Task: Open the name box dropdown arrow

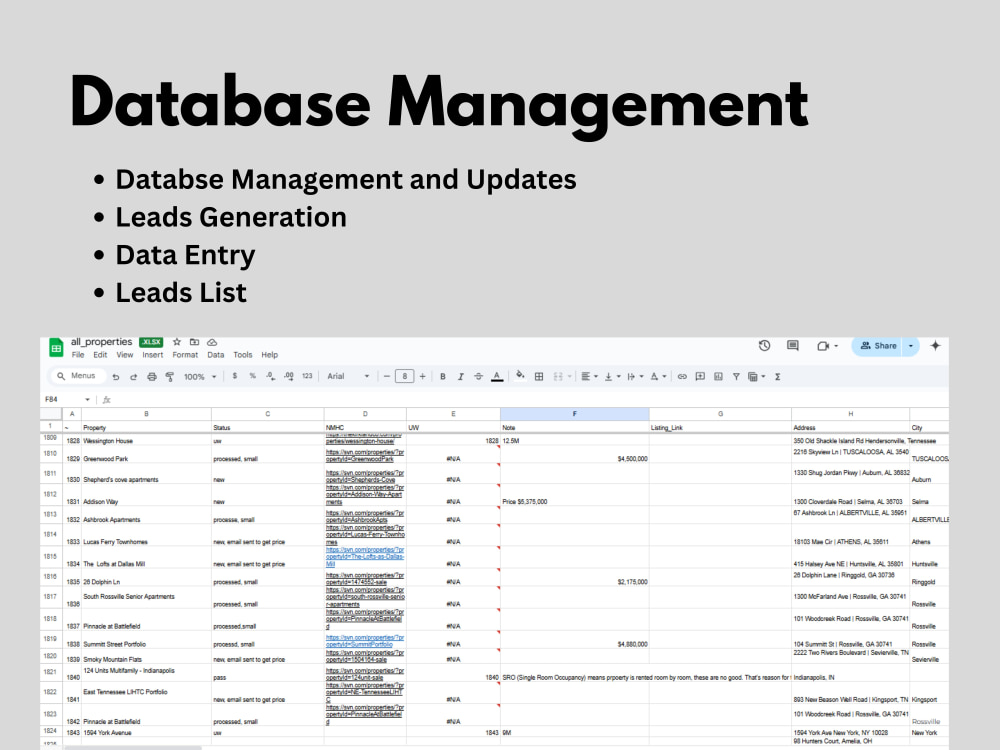Action: pos(87,400)
